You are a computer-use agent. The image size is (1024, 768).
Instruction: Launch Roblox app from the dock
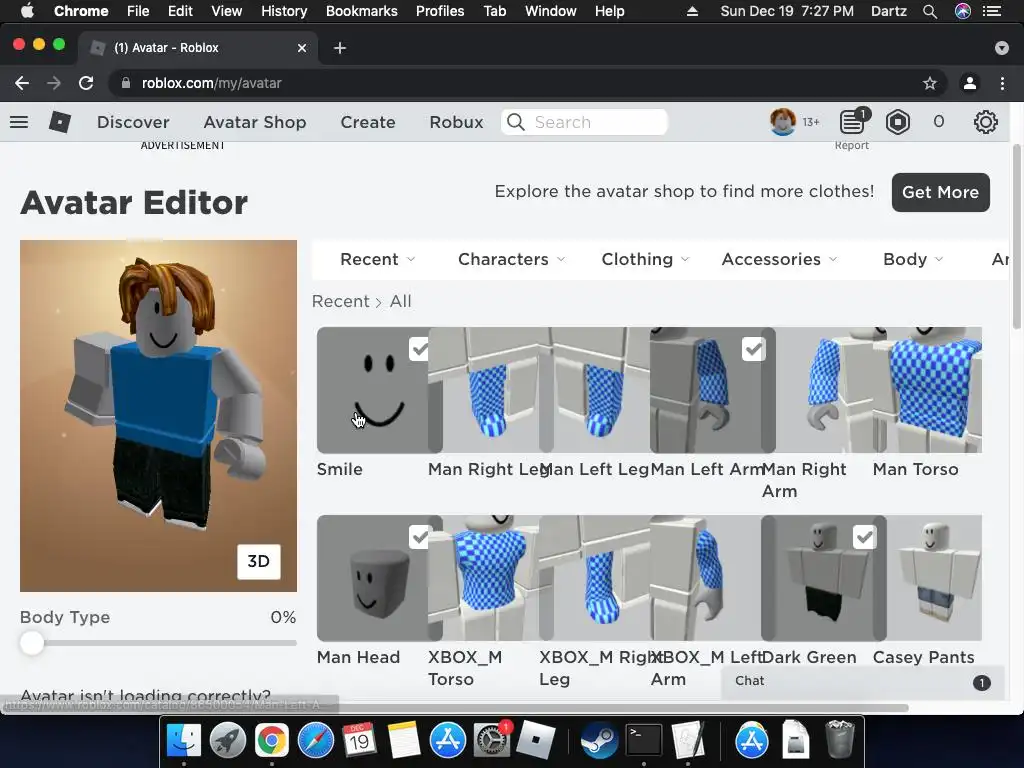click(536, 740)
